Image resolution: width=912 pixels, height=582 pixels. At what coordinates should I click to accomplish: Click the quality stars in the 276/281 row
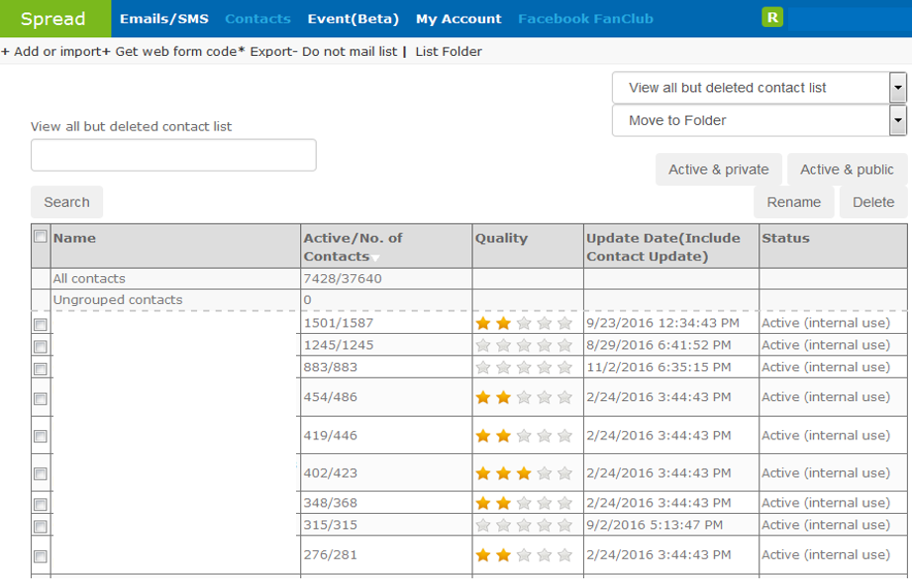point(523,555)
